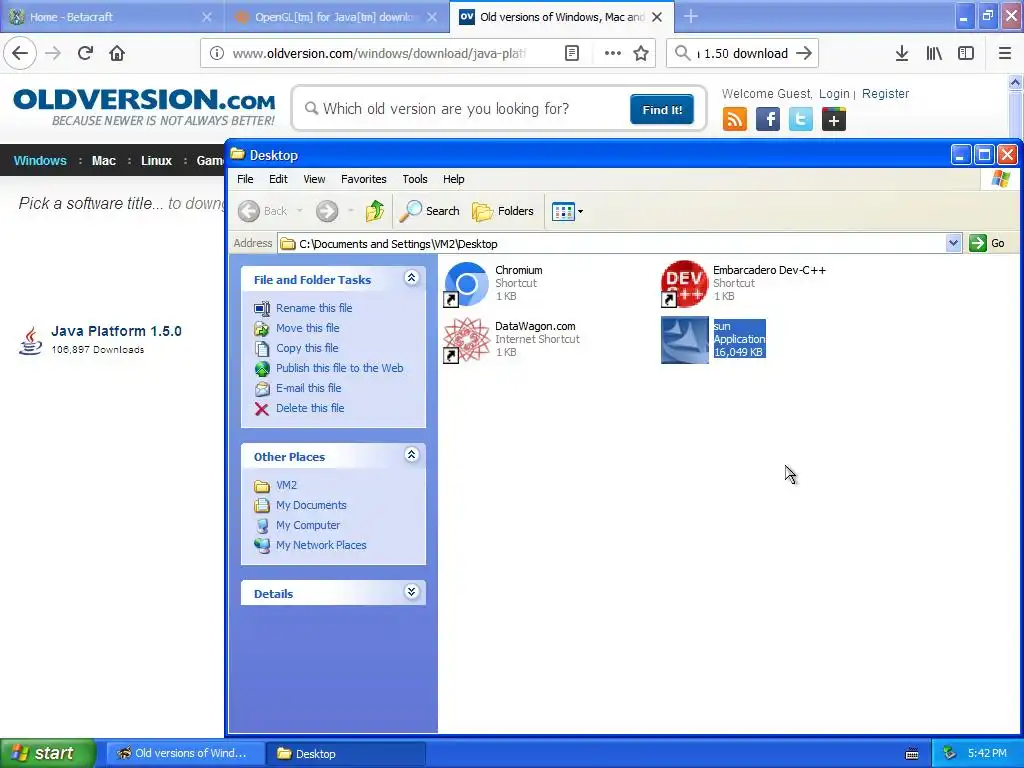Open page actions three-dot icon
The height and width of the screenshot is (768, 1024).
click(x=612, y=53)
